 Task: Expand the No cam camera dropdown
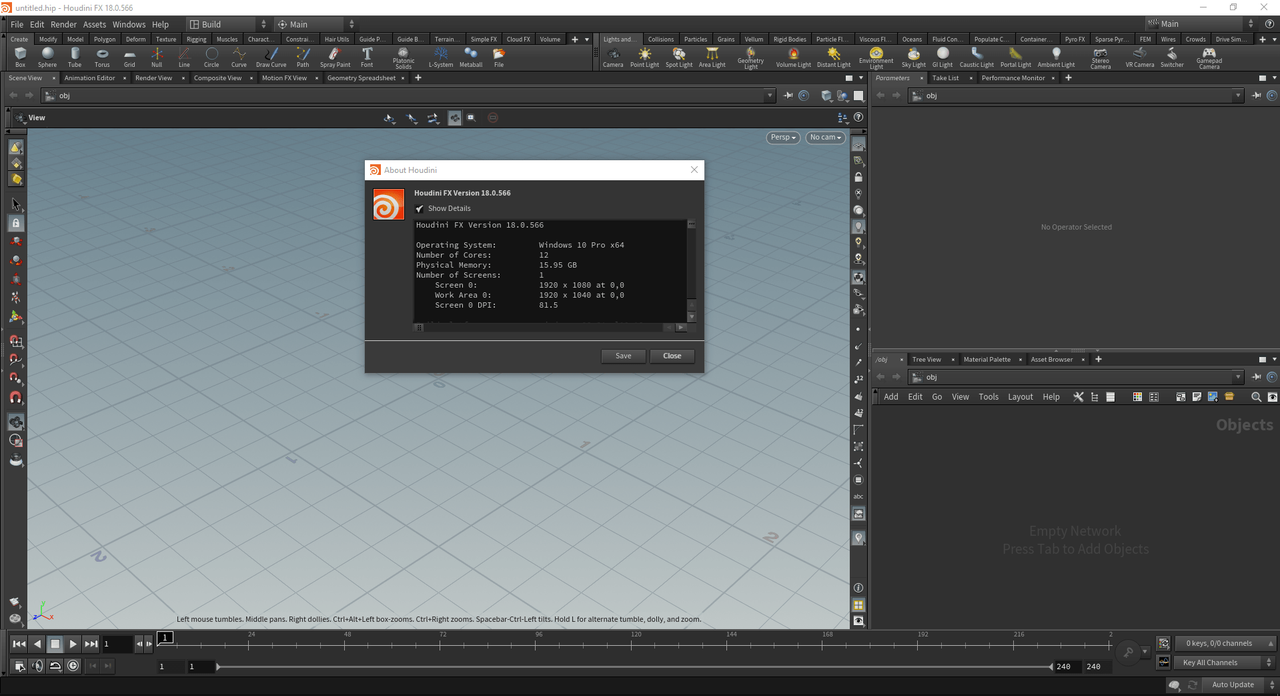[826, 137]
